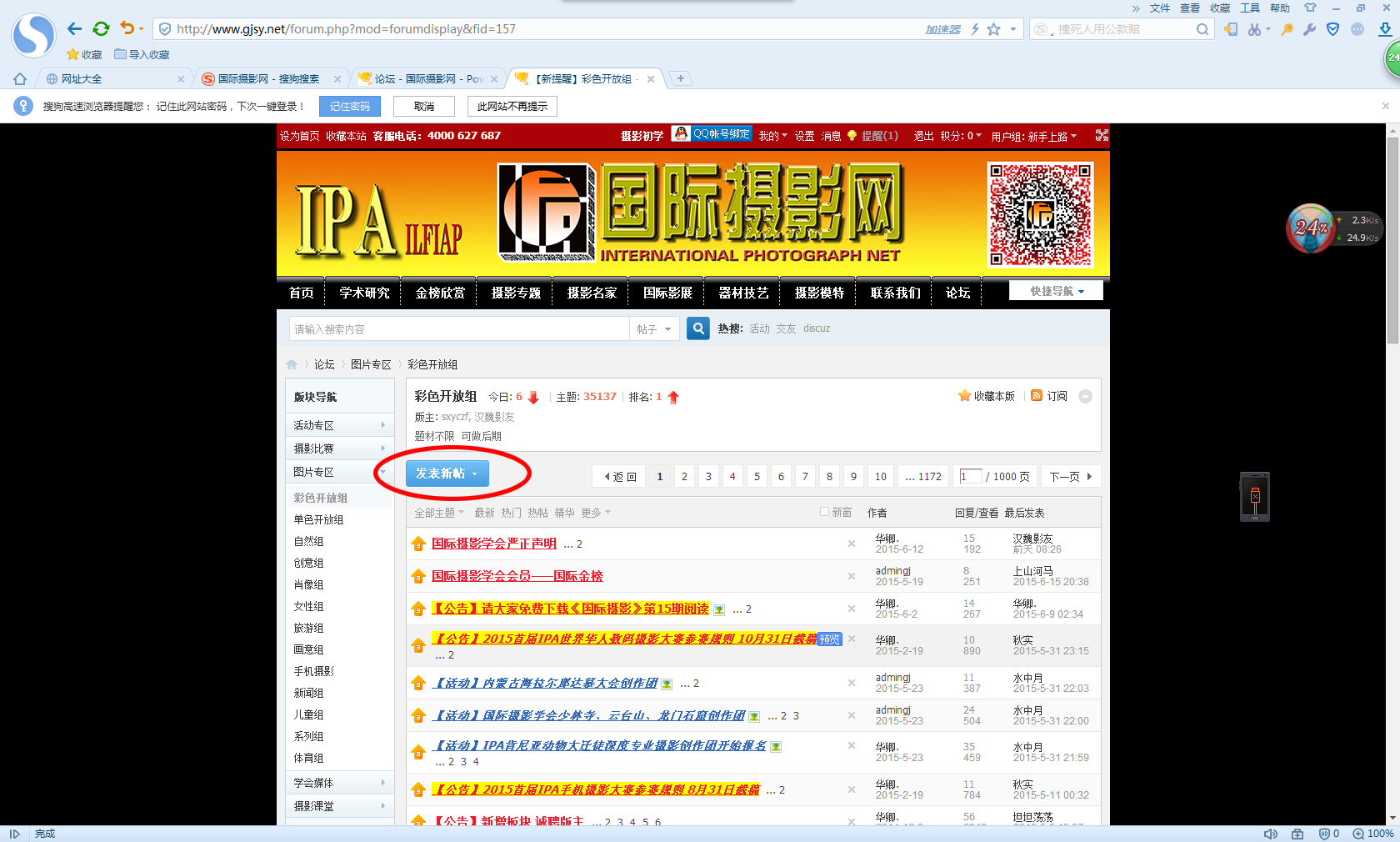This screenshot has height=842, width=1400.
Task: Collapse the forum header with the round minus button
Action: click(1085, 397)
